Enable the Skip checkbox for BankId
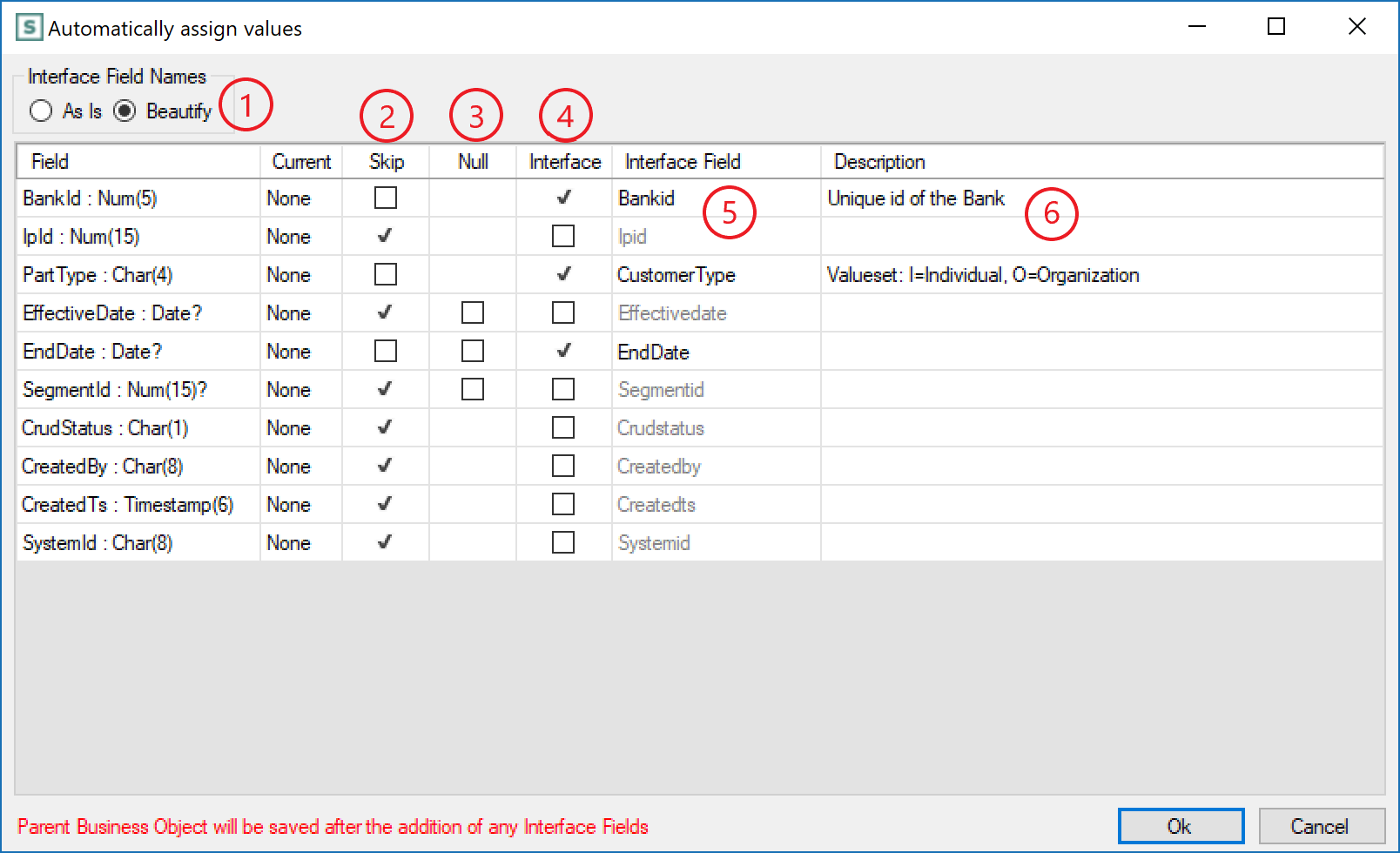This screenshot has width=1400, height=853. (386, 198)
